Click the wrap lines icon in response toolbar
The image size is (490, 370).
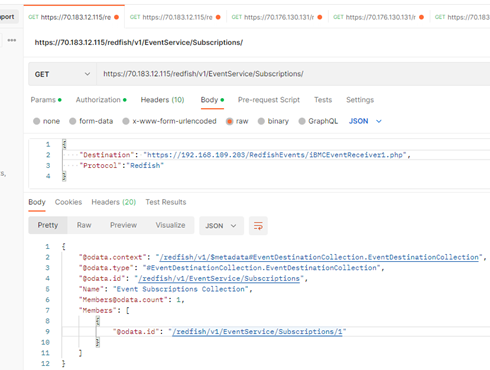tap(258, 226)
